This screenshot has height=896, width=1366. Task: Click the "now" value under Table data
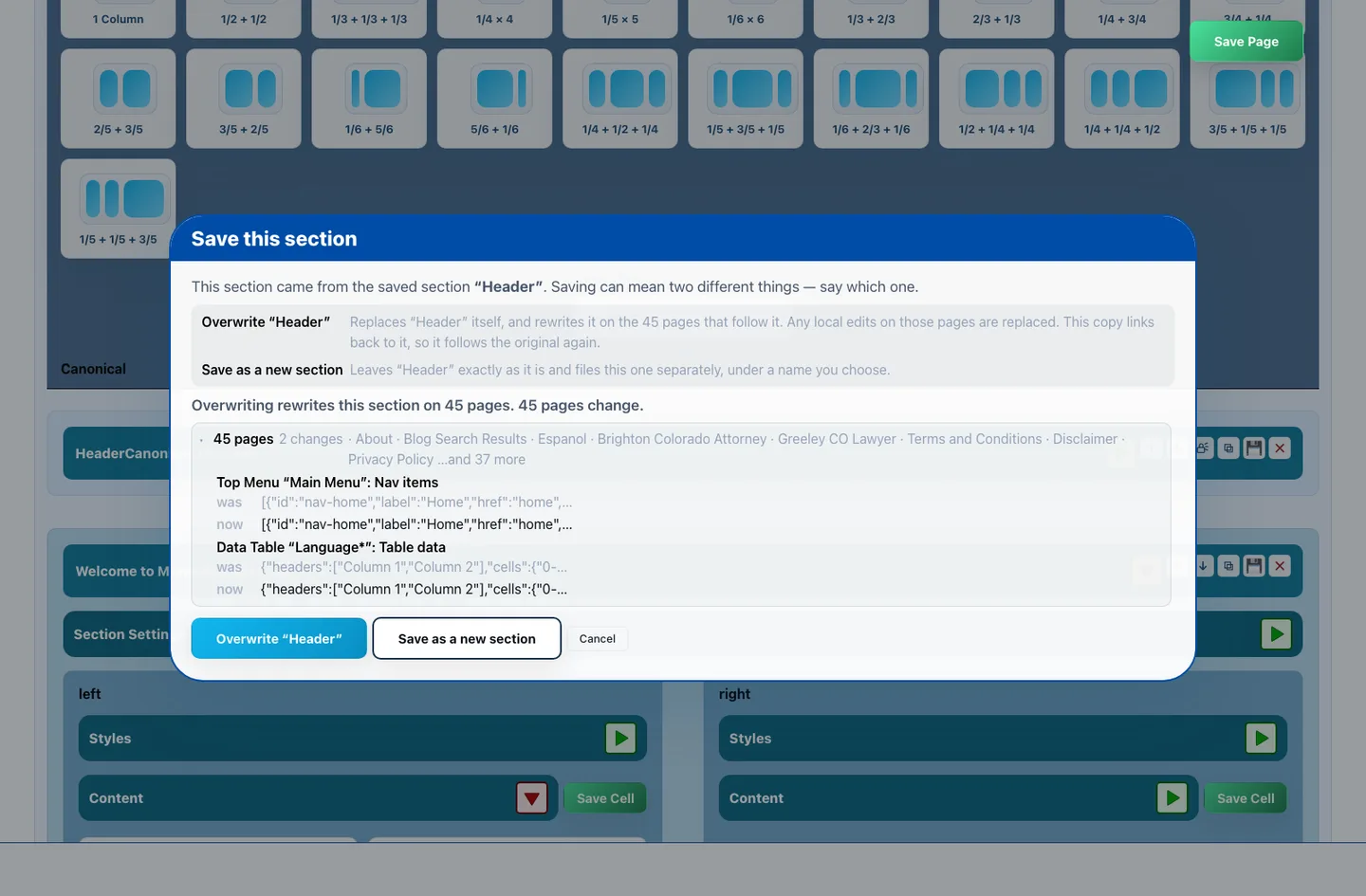point(414,589)
